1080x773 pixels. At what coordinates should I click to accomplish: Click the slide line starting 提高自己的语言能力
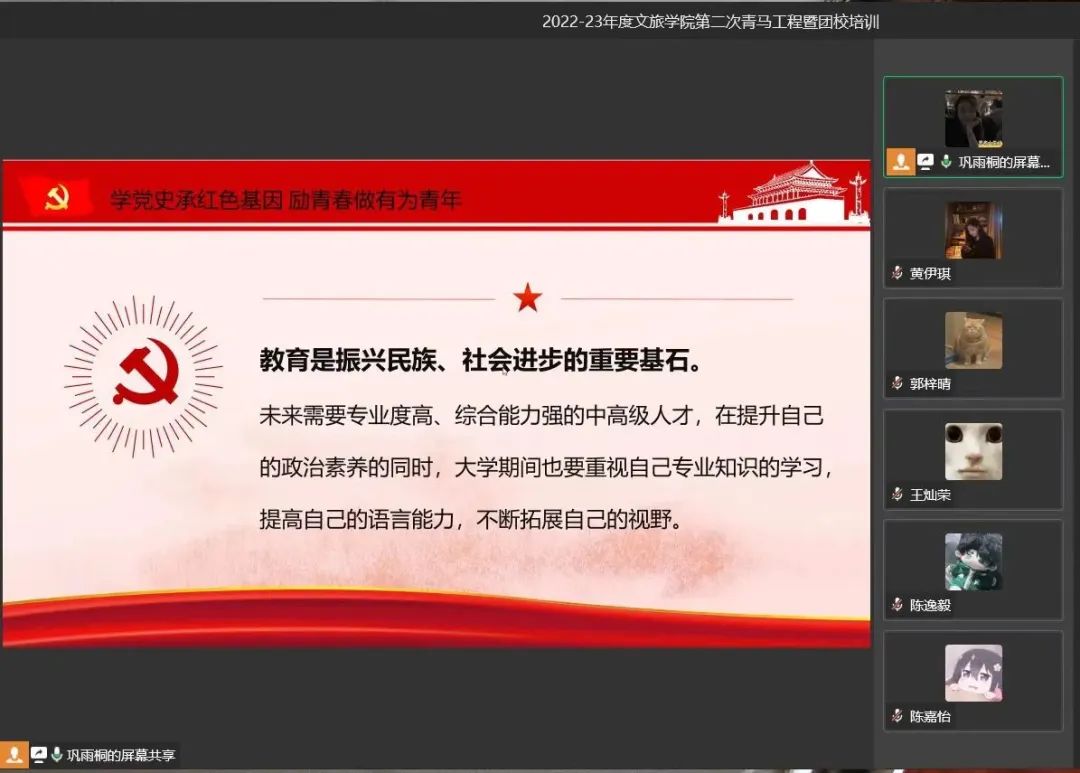click(472, 519)
